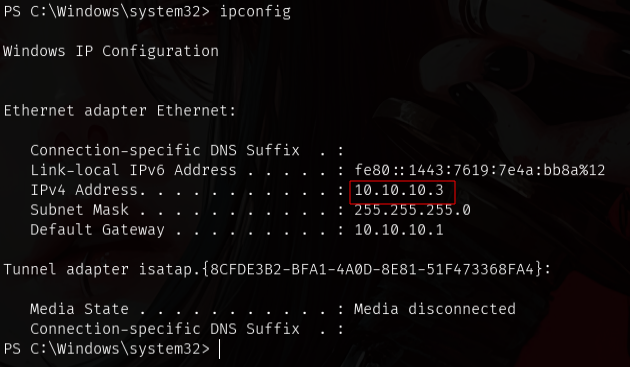Click the Ethernet adapter Ethernet line
This screenshot has width=630, height=367.
120,111
